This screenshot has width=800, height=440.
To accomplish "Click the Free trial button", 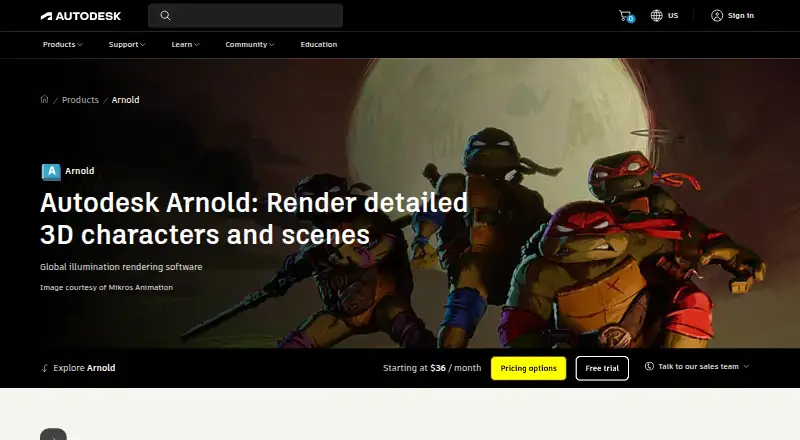I will click(602, 368).
